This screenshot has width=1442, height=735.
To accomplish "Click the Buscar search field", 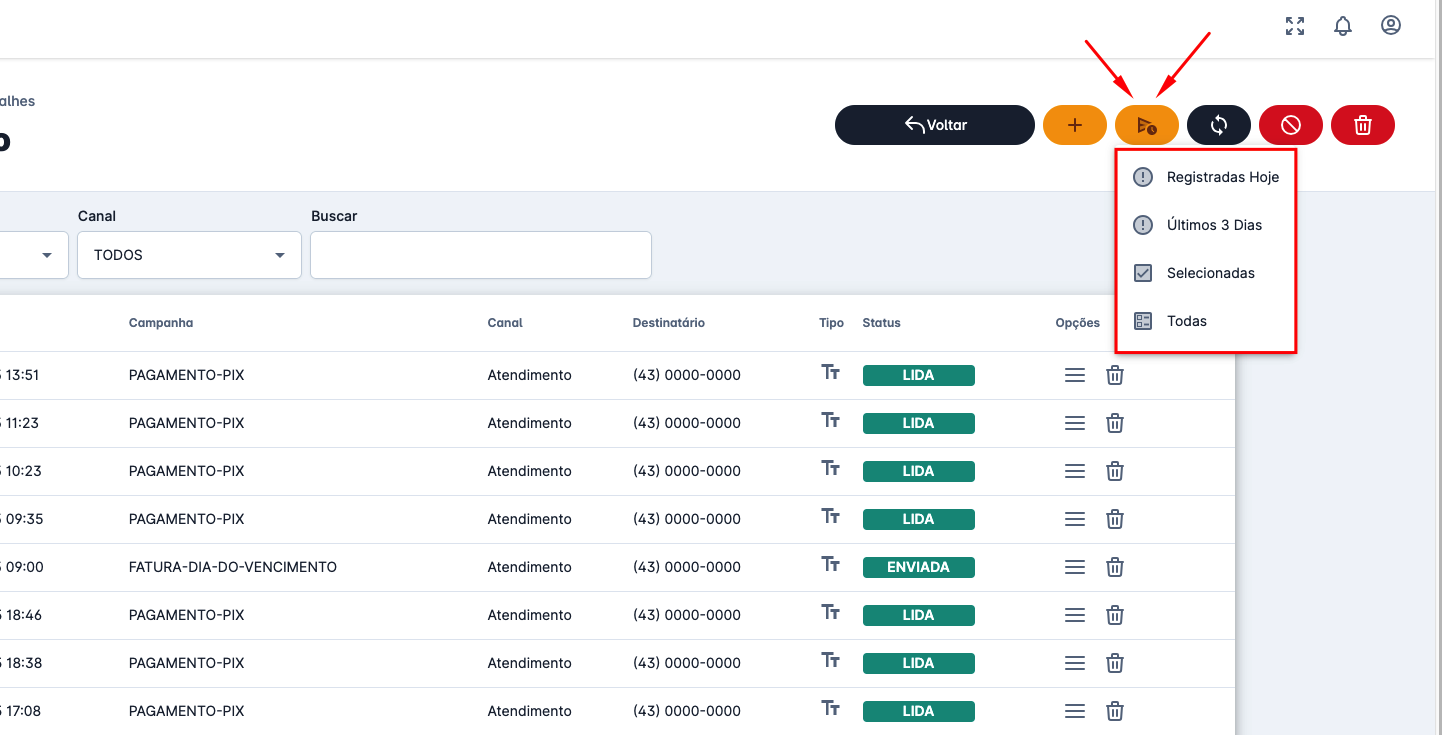I will [481, 255].
